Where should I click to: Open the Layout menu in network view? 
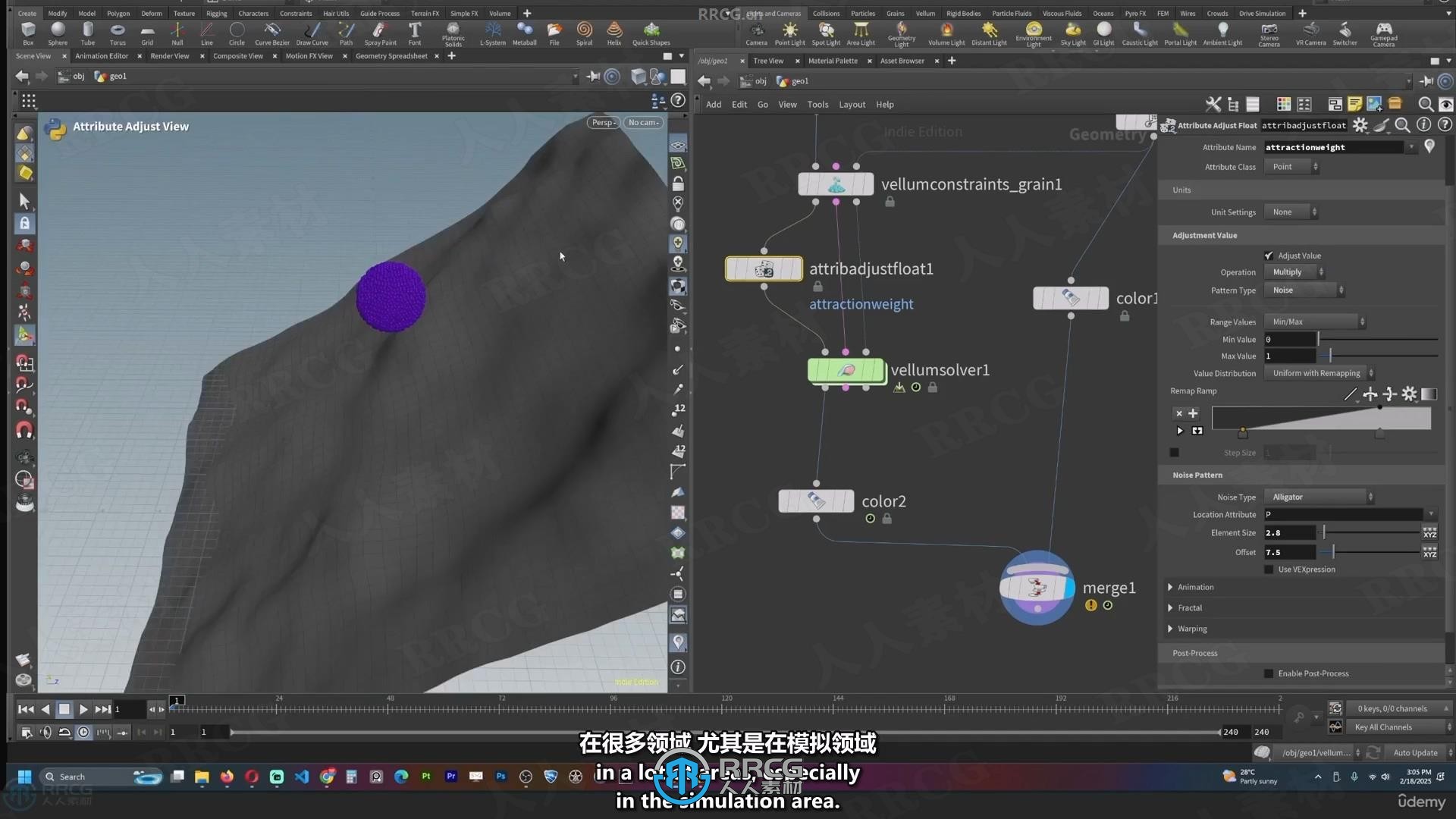click(x=852, y=105)
